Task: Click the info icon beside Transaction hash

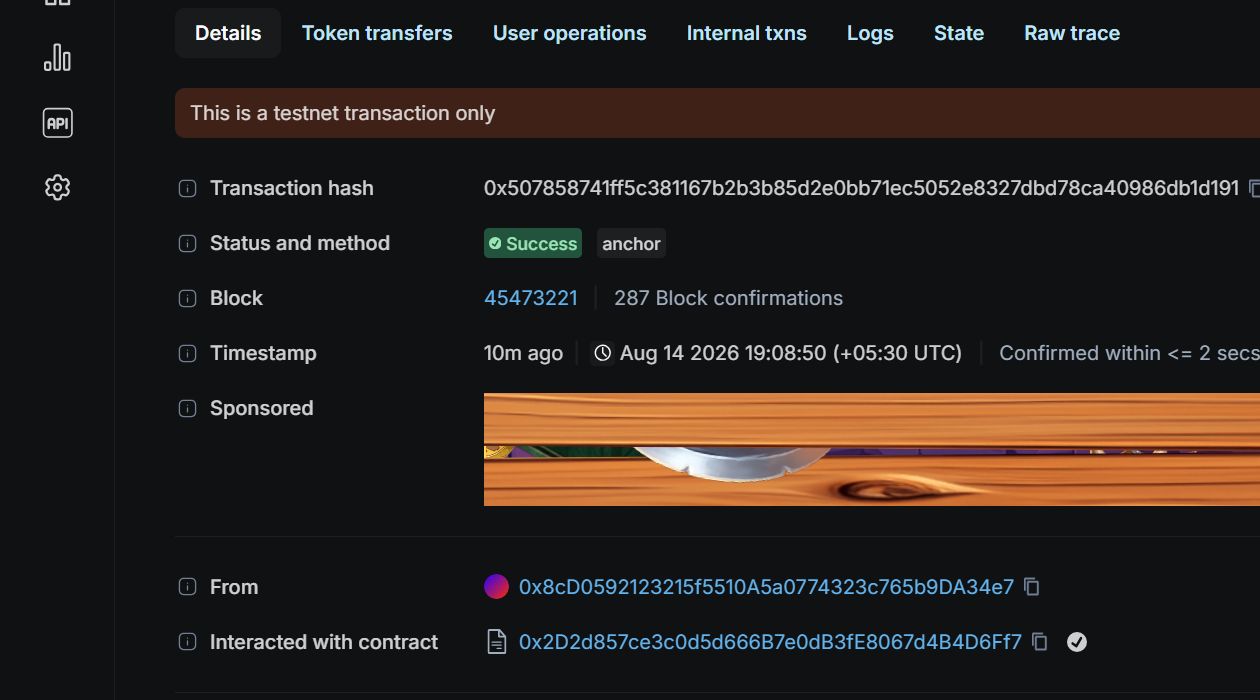Action: coord(187,188)
